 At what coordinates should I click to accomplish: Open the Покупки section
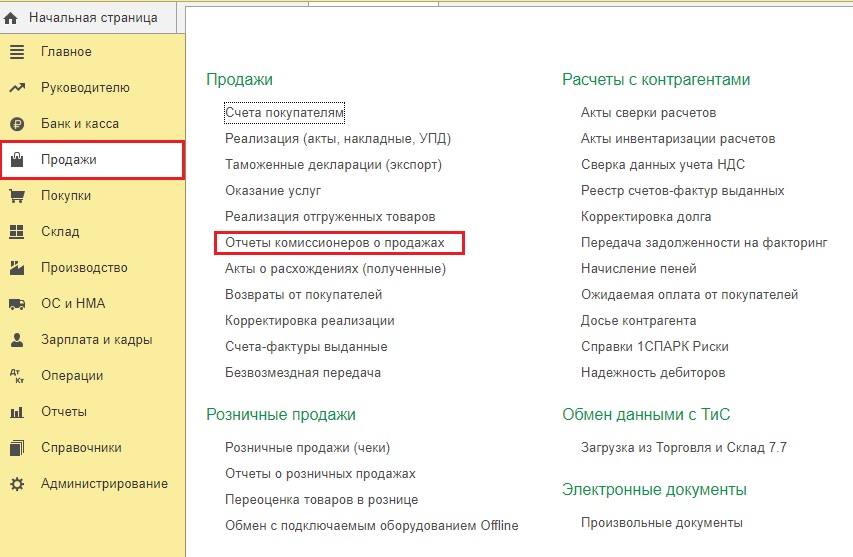(92, 196)
